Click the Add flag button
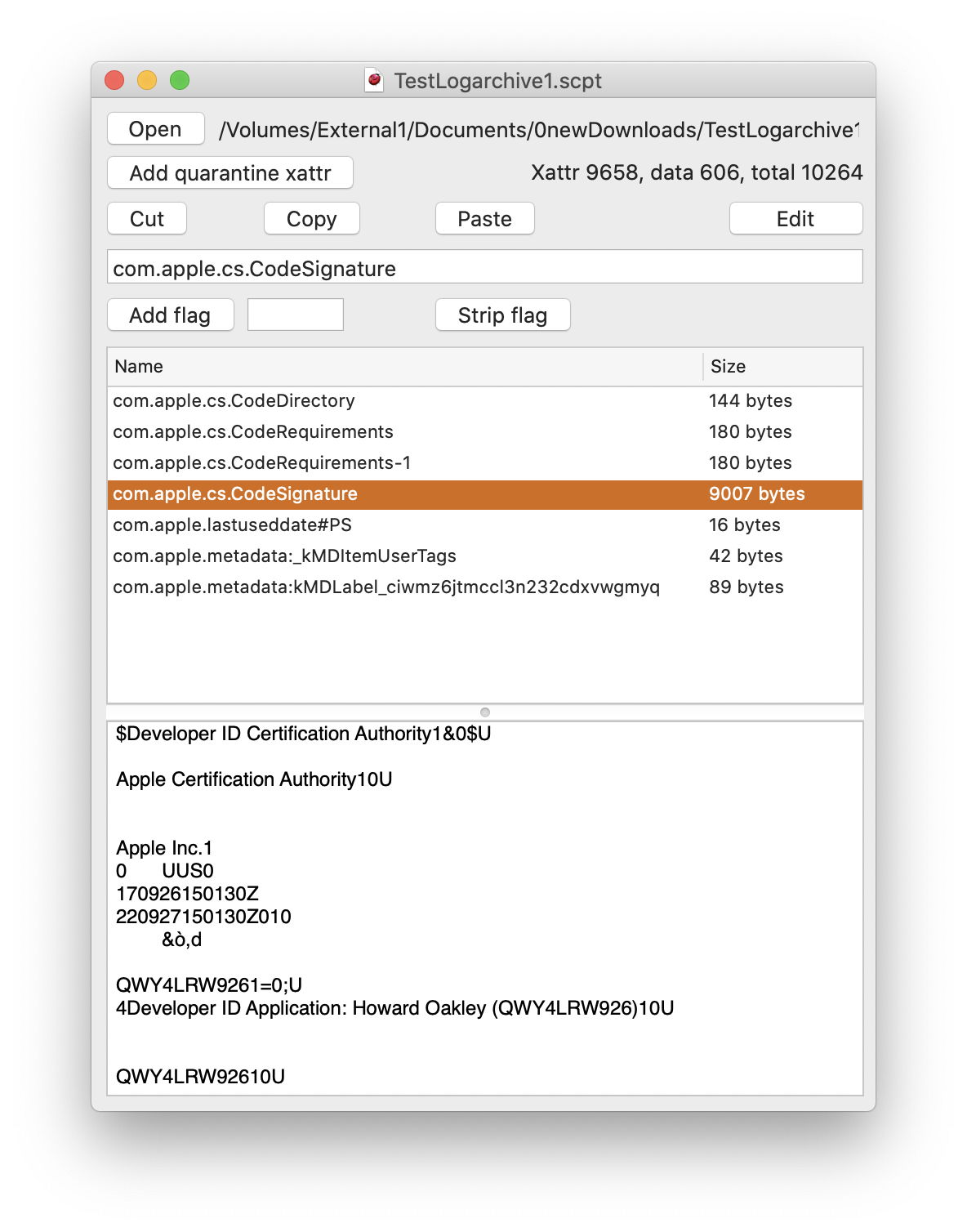Image resolution: width=967 pixels, height=1232 pixels. (x=170, y=315)
